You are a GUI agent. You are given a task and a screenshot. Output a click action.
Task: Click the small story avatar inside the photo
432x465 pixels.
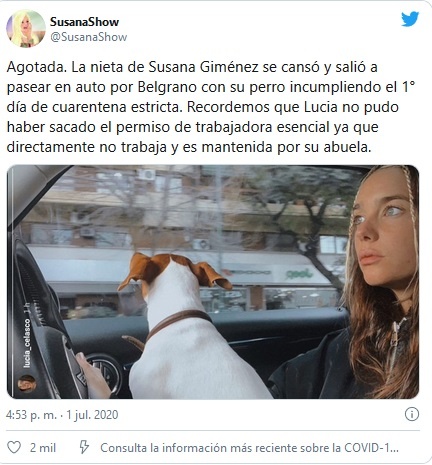pyautogui.click(x=27, y=383)
